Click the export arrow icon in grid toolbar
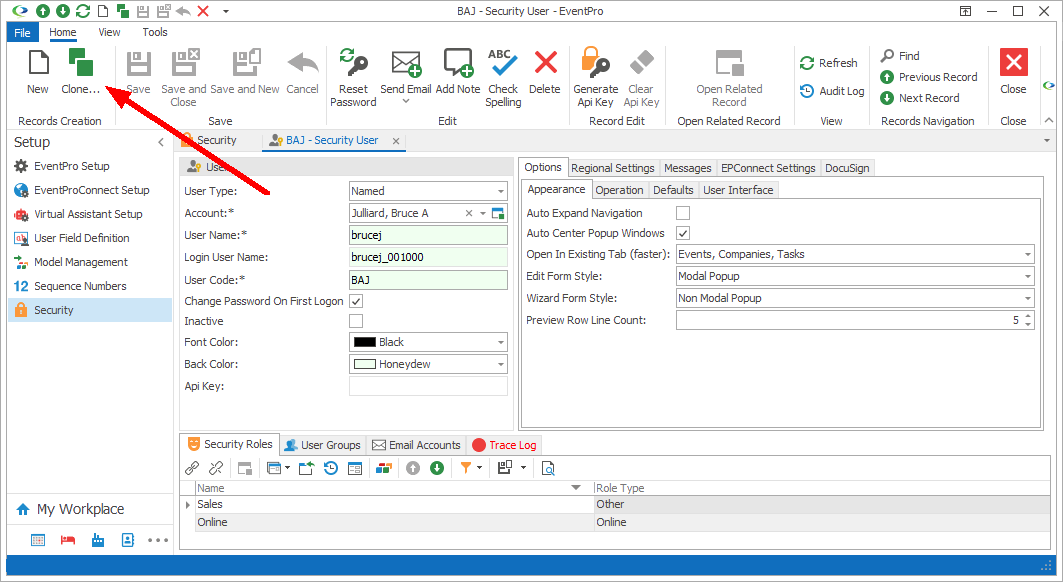 point(306,468)
